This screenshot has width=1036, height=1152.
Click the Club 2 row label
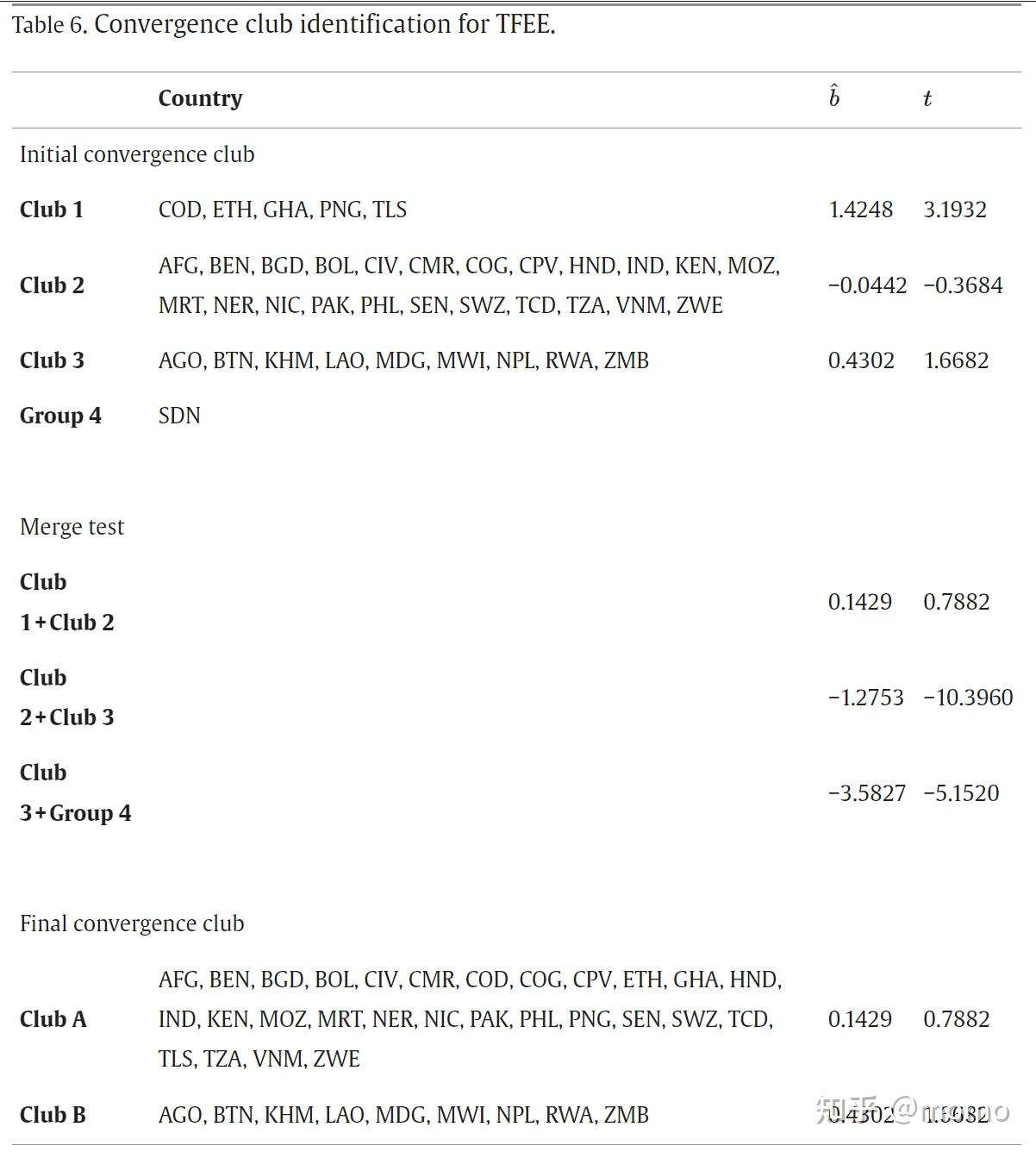pos(52,285)
